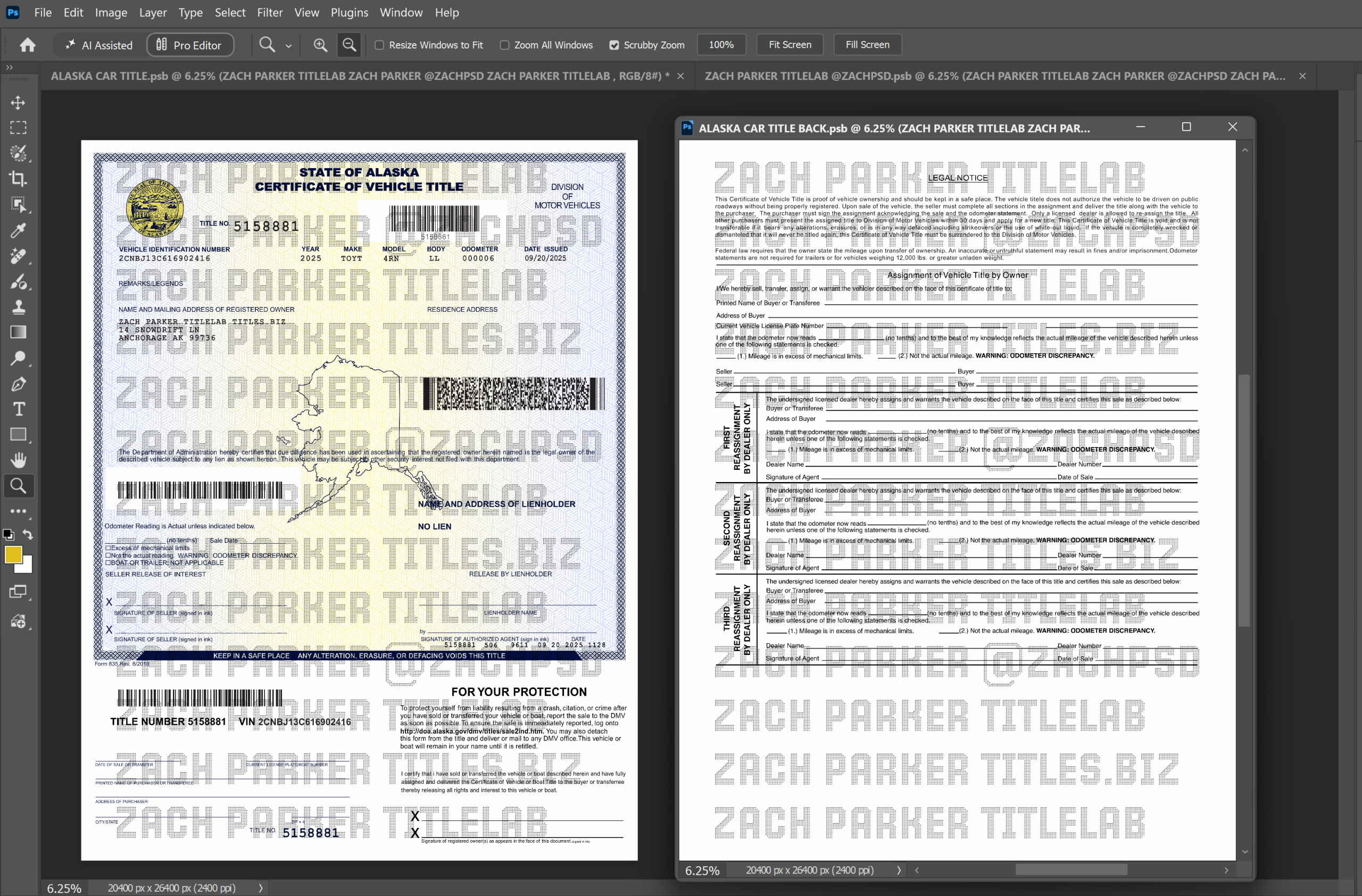Select the Rectangular Marquee tool

pyautogui.click(x=18, y=128)
